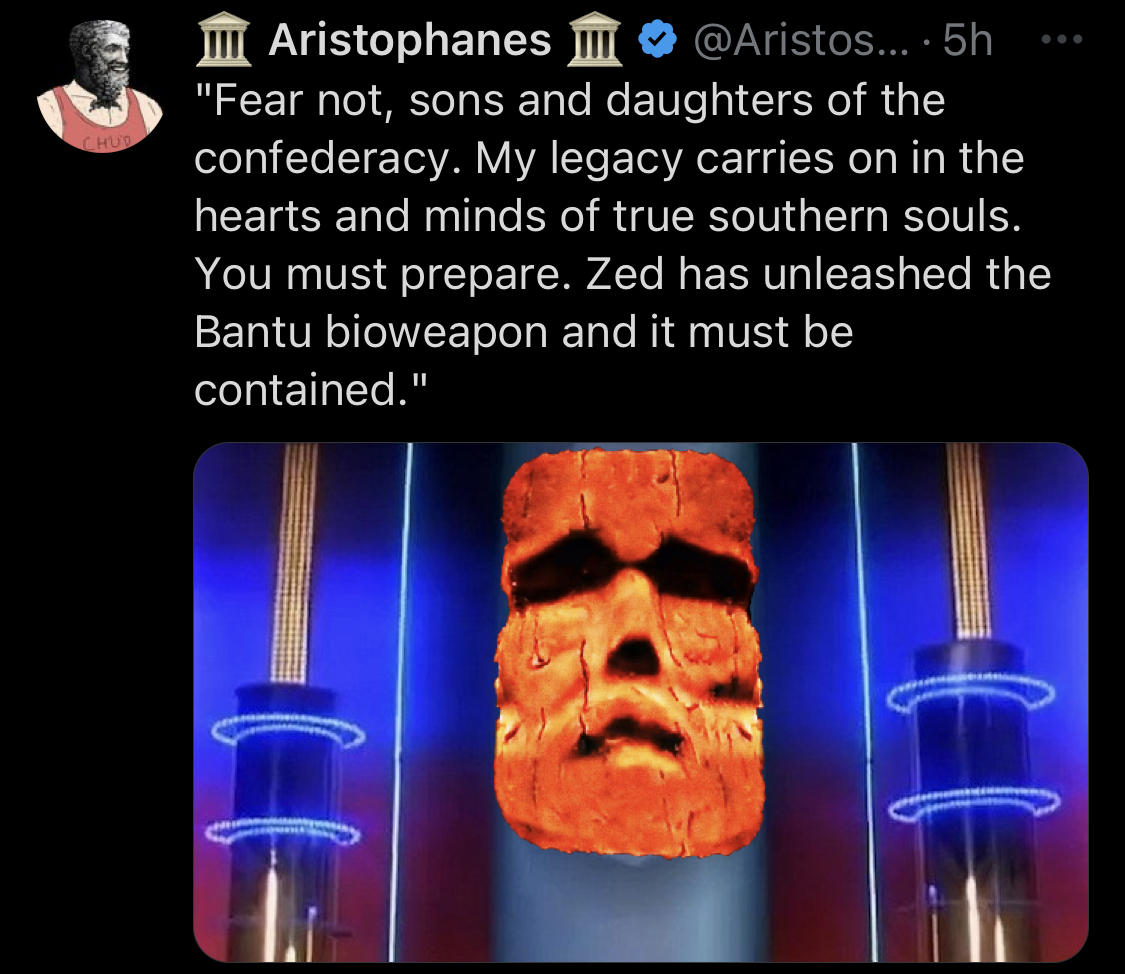Open the more options three-dot menu
1125x974 pixels.
[1061, 40]
